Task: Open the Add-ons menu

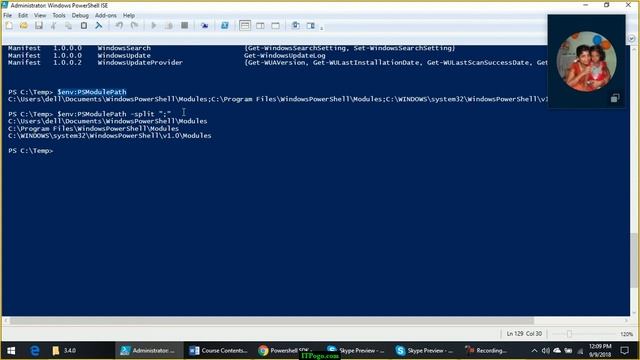Action: [106, 16]
